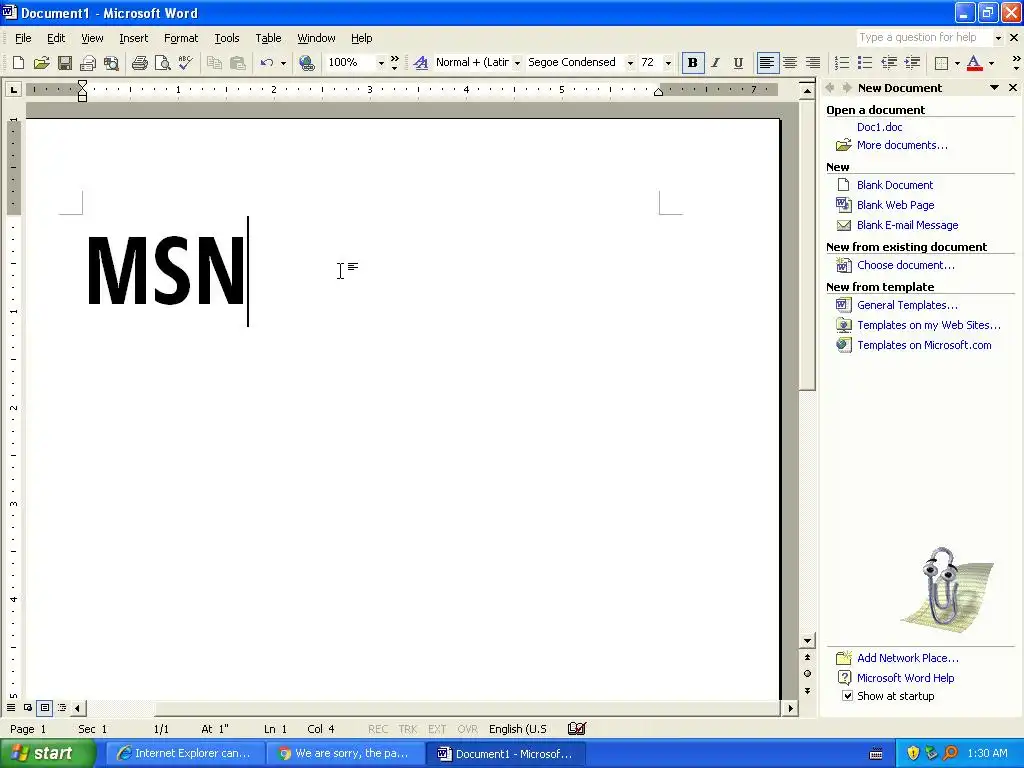The image size is (1024, 768).
Task: Uncheck Show at startup checkbox
Action: pyautogui.click(x=847, y=696)
